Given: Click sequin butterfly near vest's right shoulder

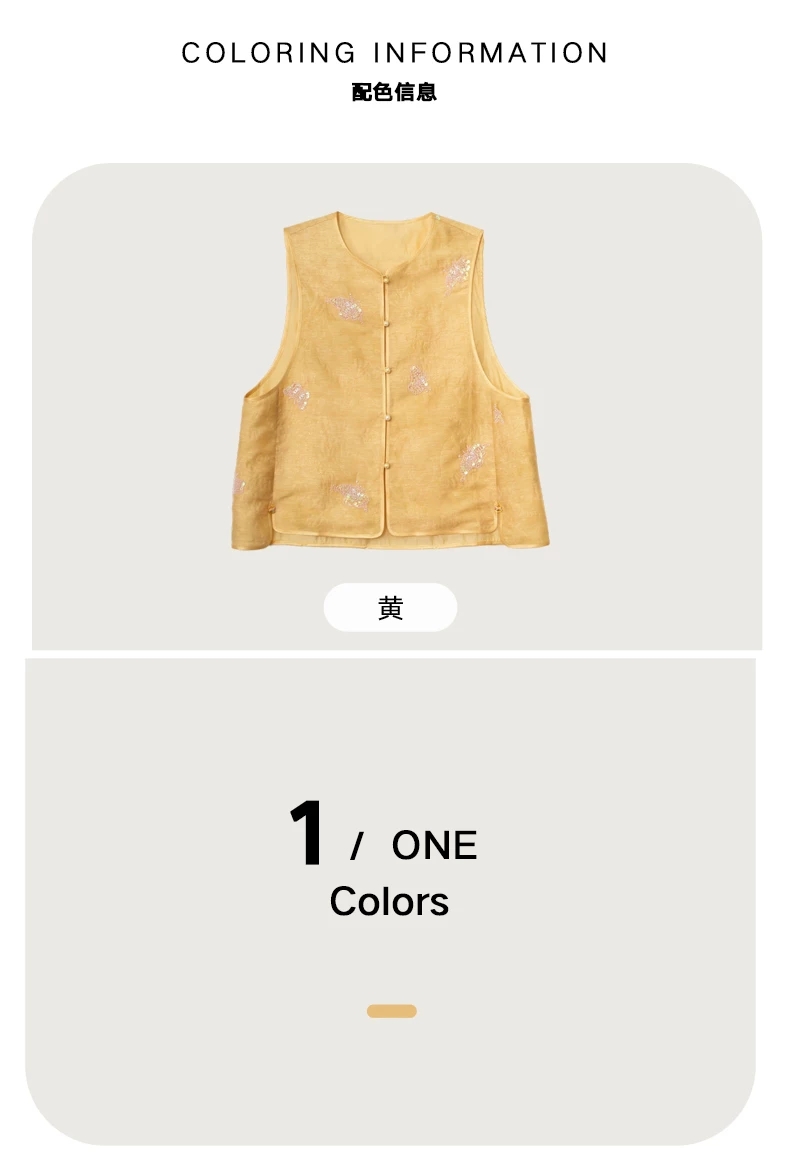Looking at the screenshot, I should [x=457, y=273].
